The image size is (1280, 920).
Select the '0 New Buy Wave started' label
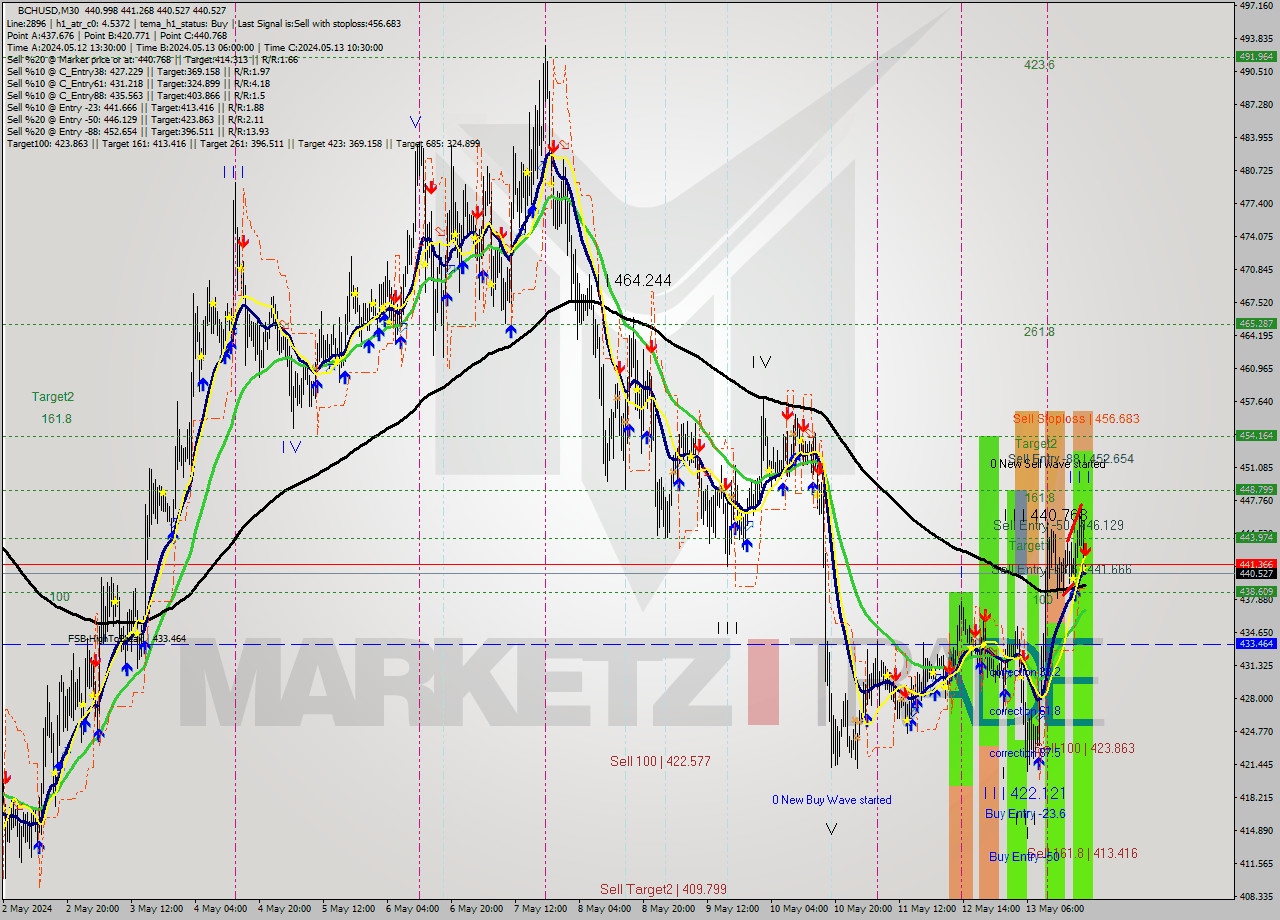tap(831, 800)
